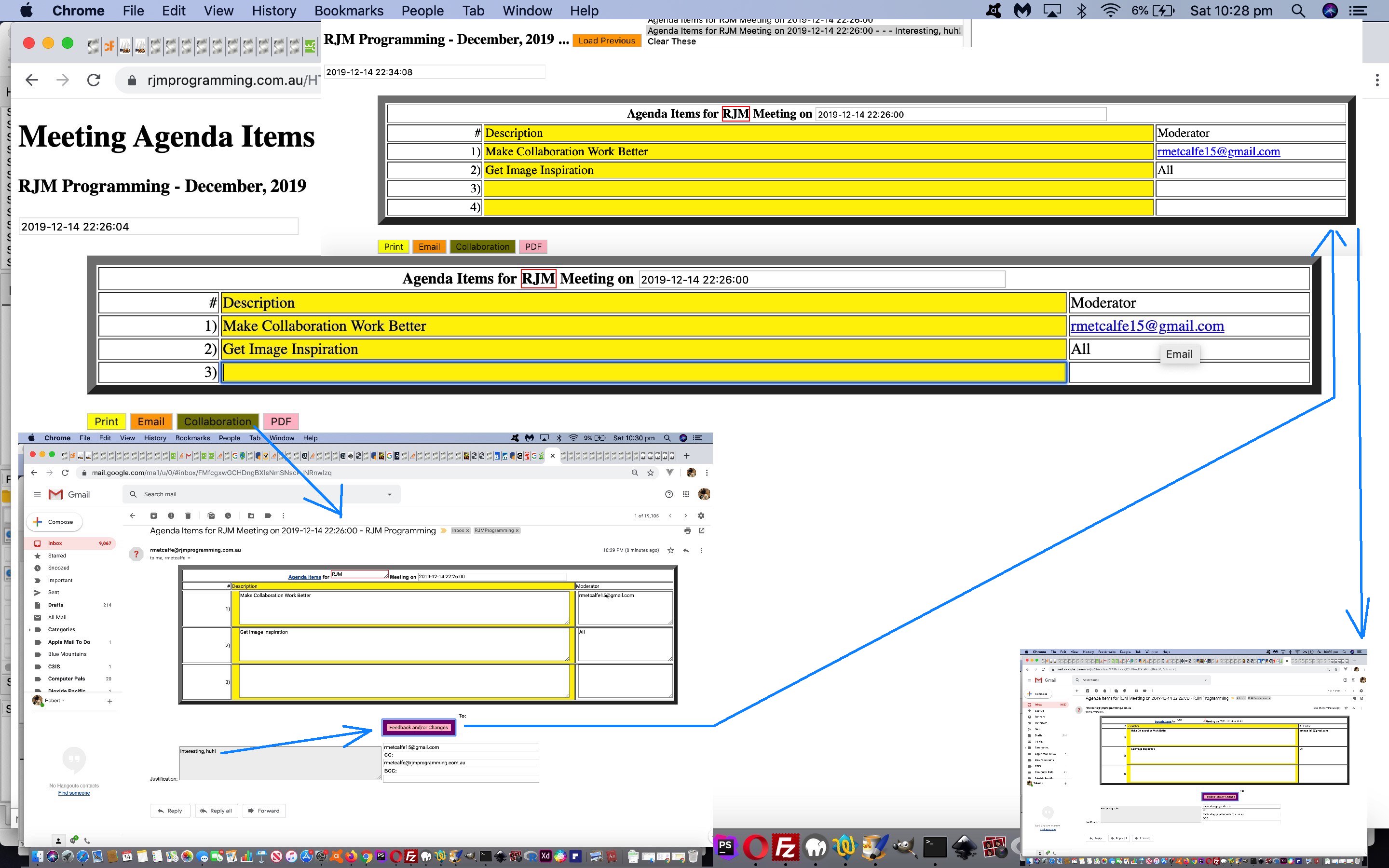Click reload button beside rjmprogramming.com.au address
Screen dimensions: 1389x868
94,80
